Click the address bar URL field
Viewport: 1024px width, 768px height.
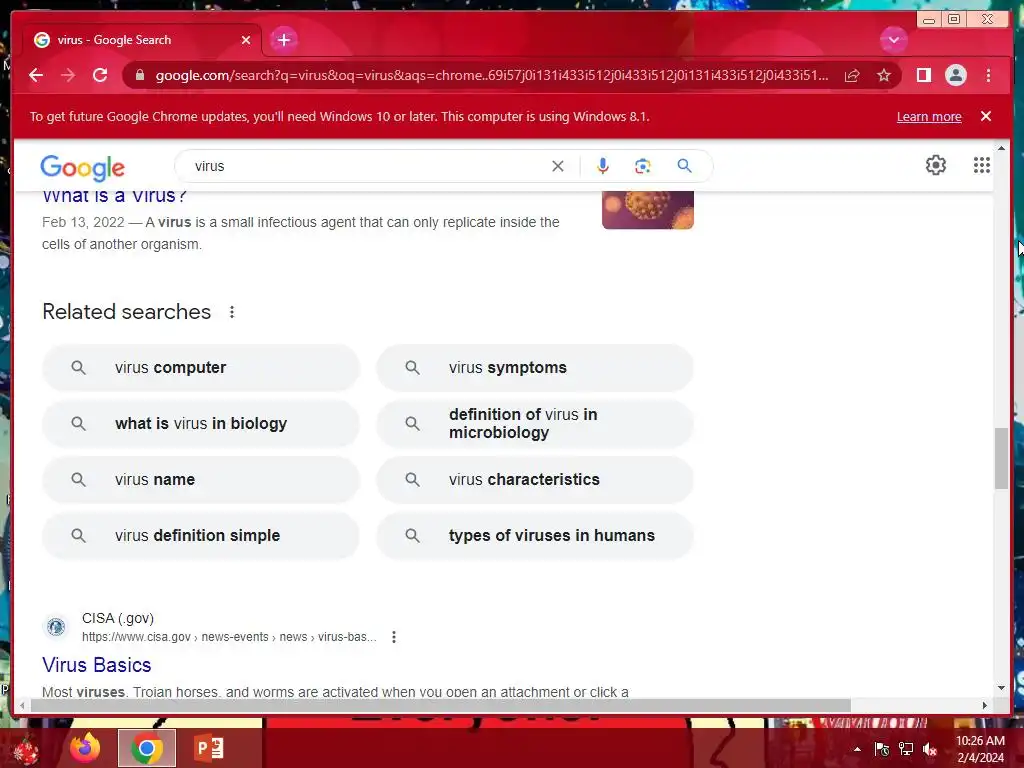click(491, 75)
